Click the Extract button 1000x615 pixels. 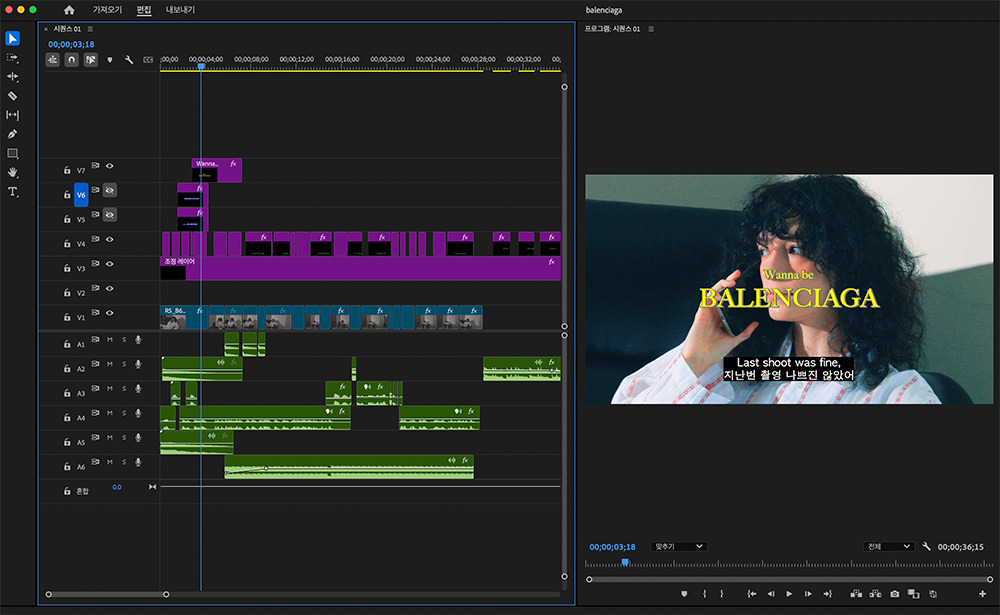(x=875, y=594)
